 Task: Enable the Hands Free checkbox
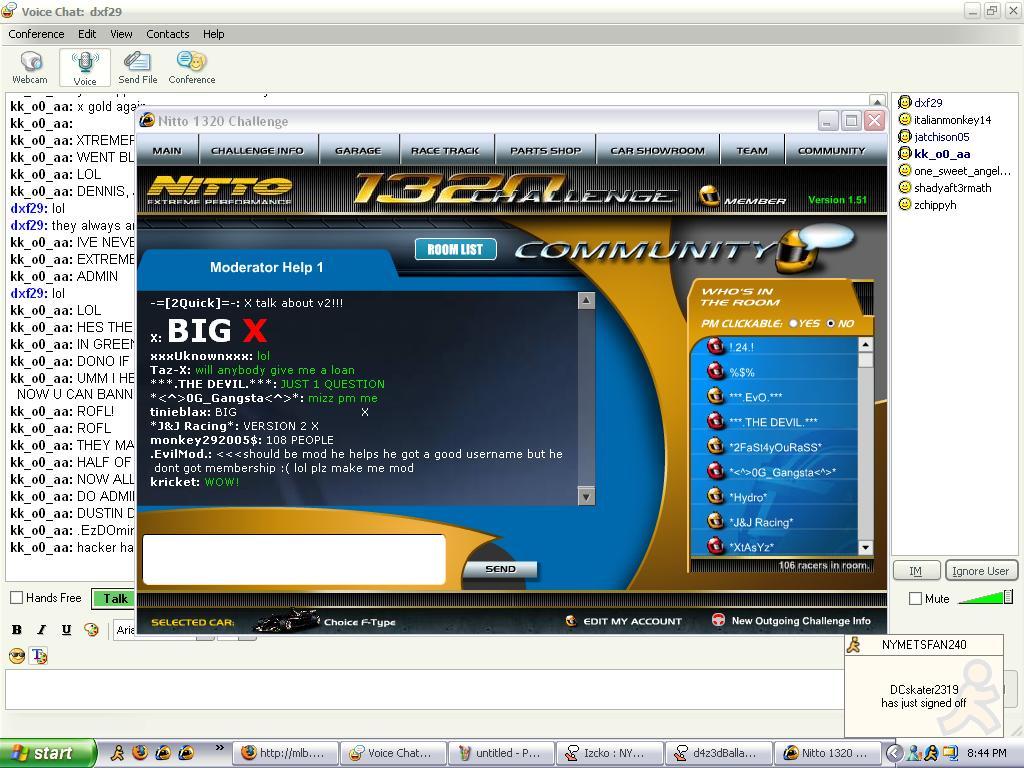tap(17, 597)
